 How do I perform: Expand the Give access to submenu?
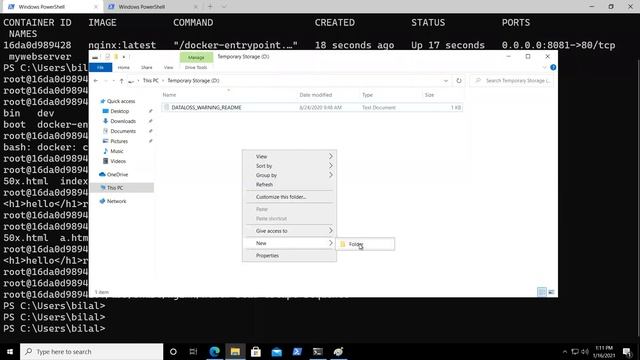289,231
